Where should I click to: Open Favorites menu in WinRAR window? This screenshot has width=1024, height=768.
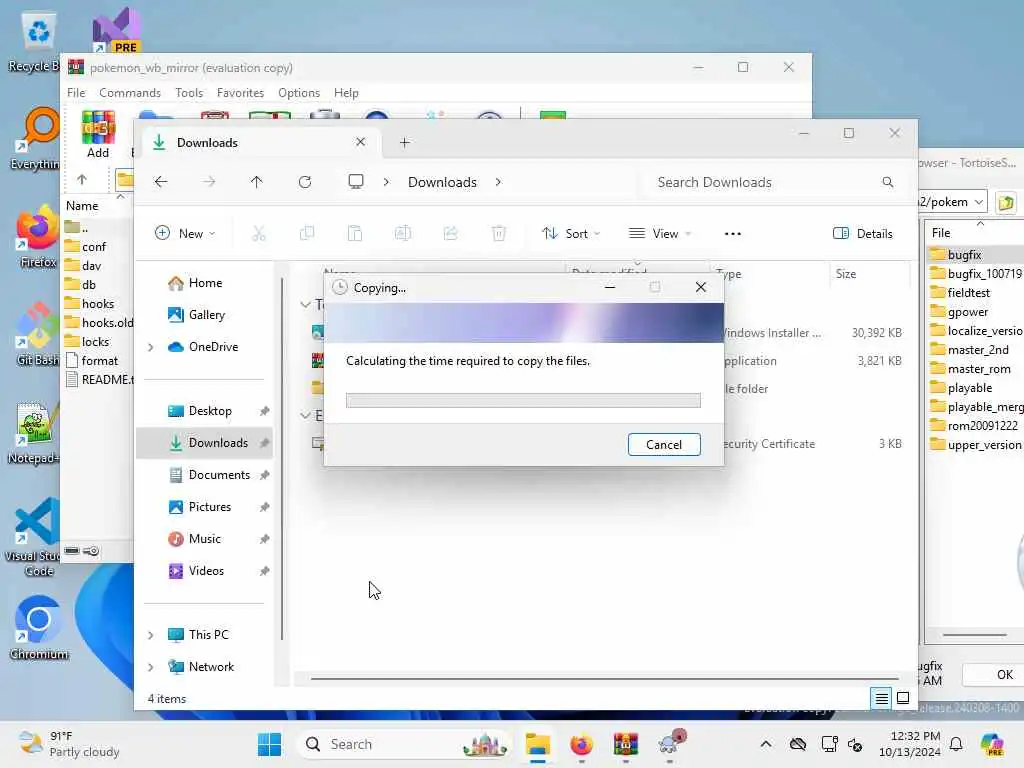coord(240,93)
